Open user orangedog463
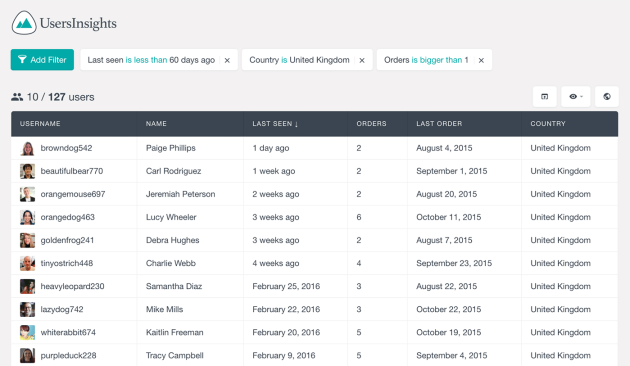This screenshot has width=630, height=366. click(68, 217)
